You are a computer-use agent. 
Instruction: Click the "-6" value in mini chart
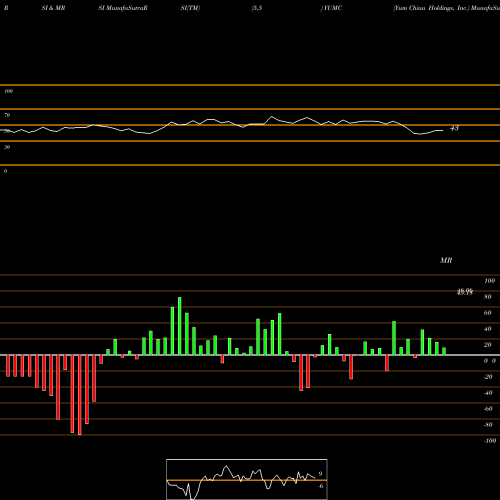(x=321, y=486)
